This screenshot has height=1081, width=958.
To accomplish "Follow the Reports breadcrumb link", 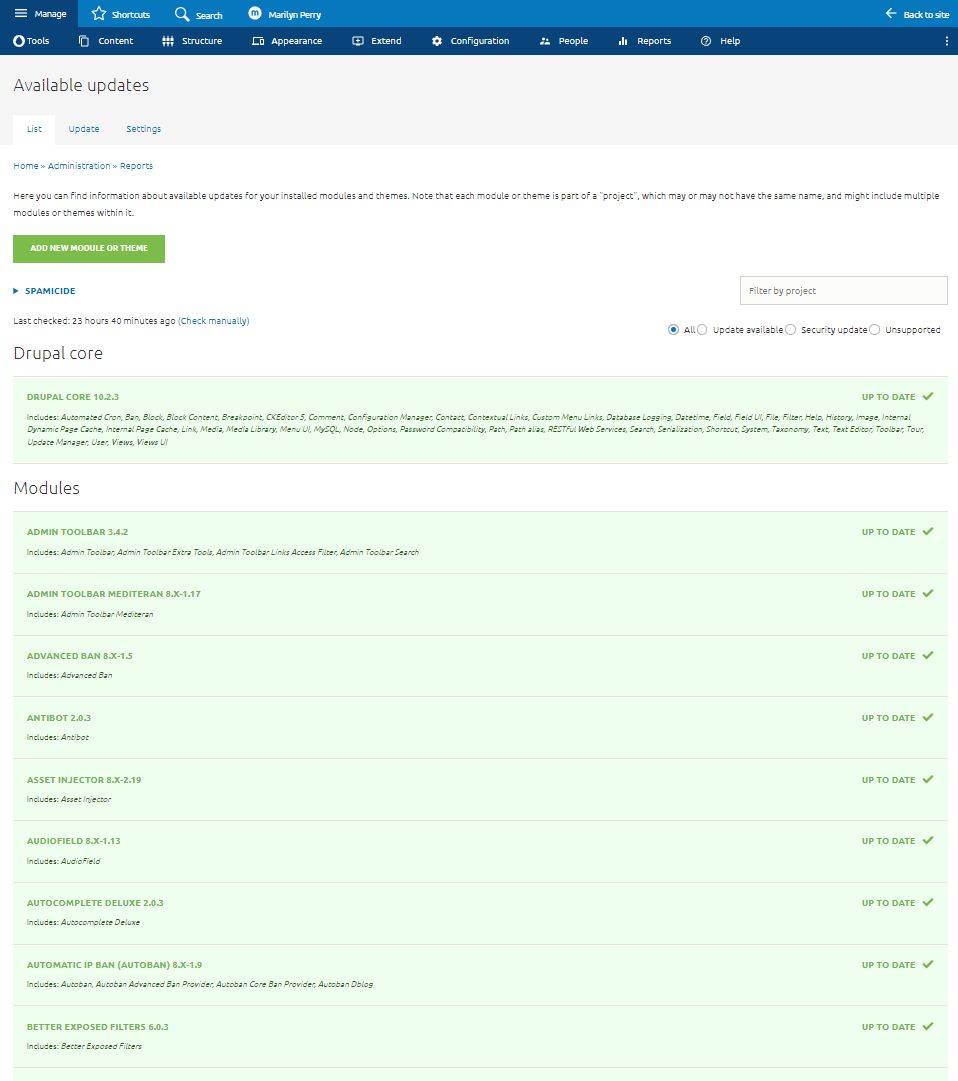I will click(x=136, y=166).
